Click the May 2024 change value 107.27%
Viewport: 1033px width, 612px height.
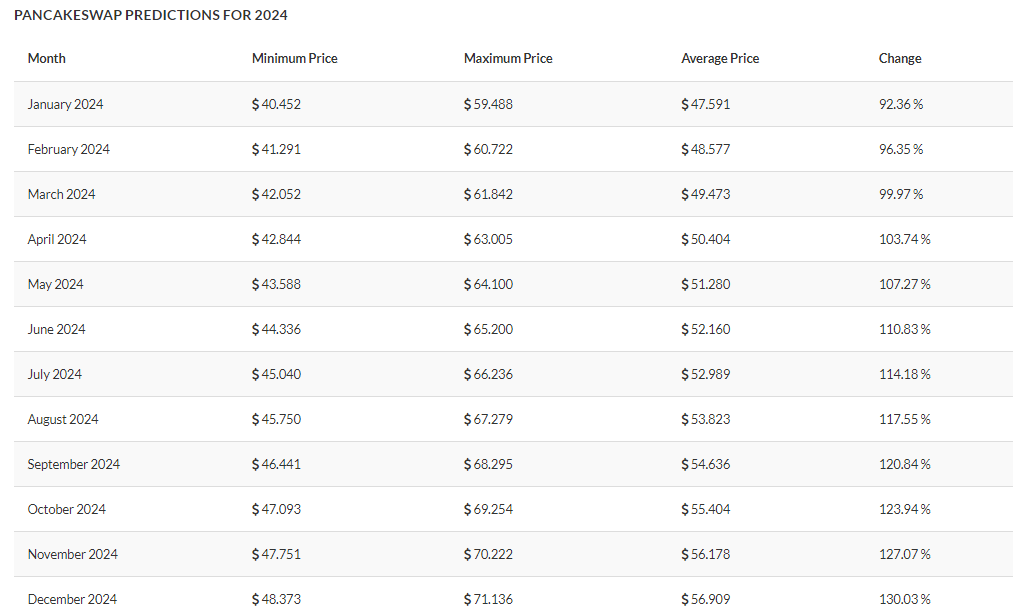pos(904,284)
